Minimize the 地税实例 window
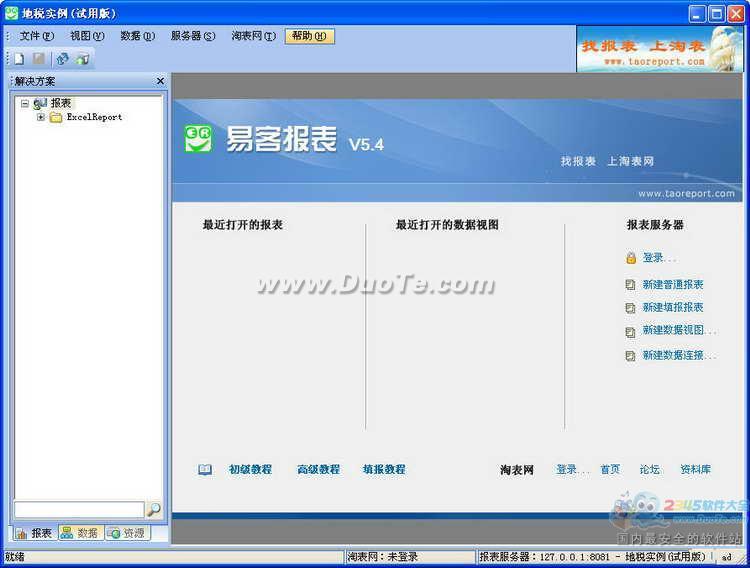This screenshot has width=750, height=568. pos(697,14)
